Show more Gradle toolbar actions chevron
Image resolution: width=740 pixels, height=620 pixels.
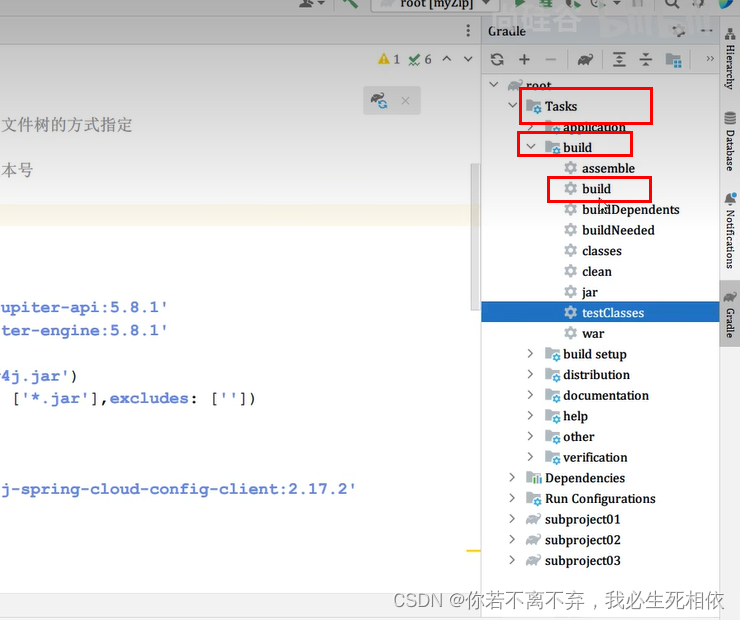point(710,59)
